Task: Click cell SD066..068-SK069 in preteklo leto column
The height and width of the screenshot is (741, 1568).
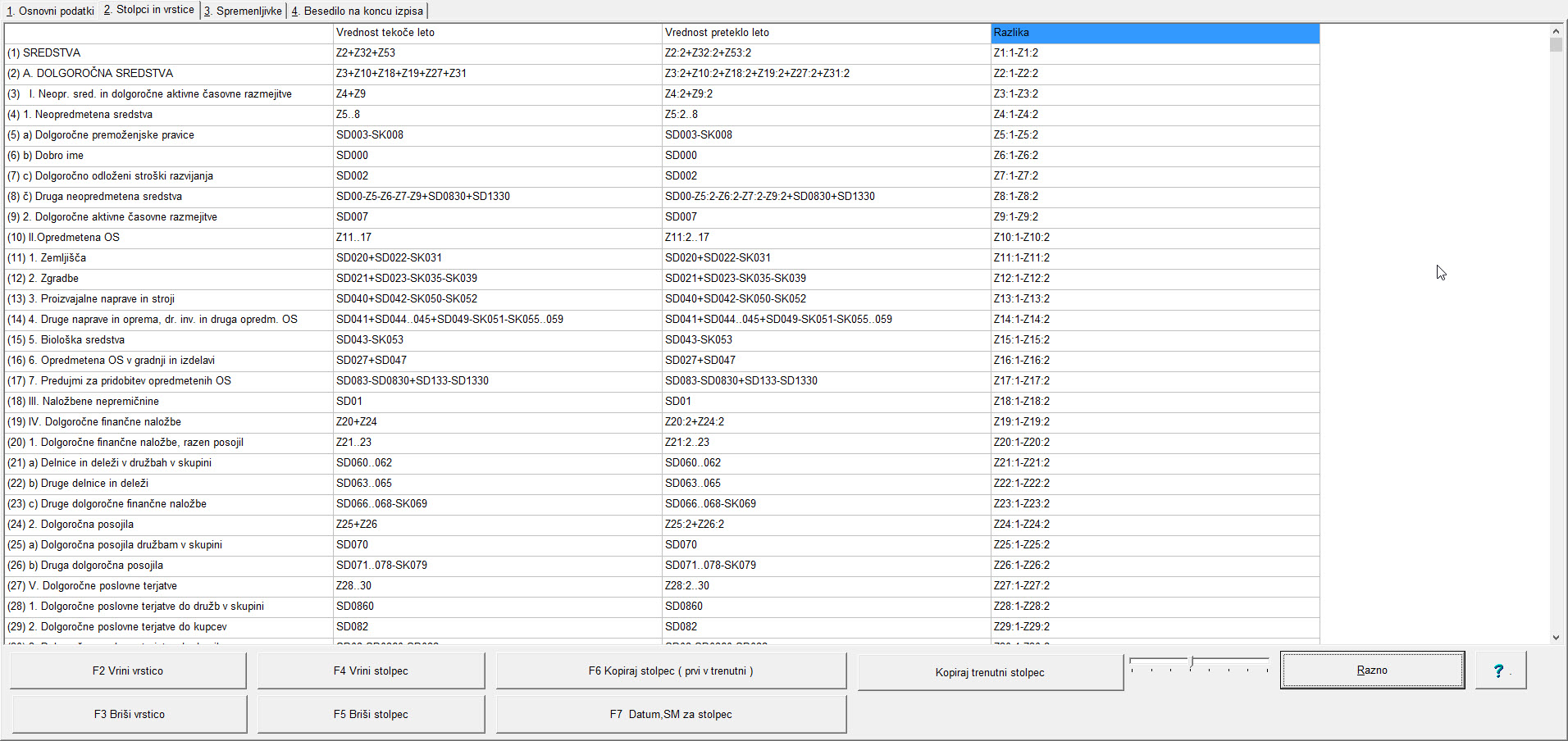Action: tap(827, 504)
